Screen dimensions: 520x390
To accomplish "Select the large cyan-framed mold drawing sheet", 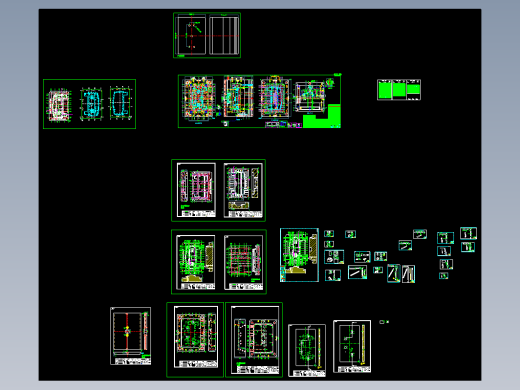I will pyautogui.click(x=299, y=255).
